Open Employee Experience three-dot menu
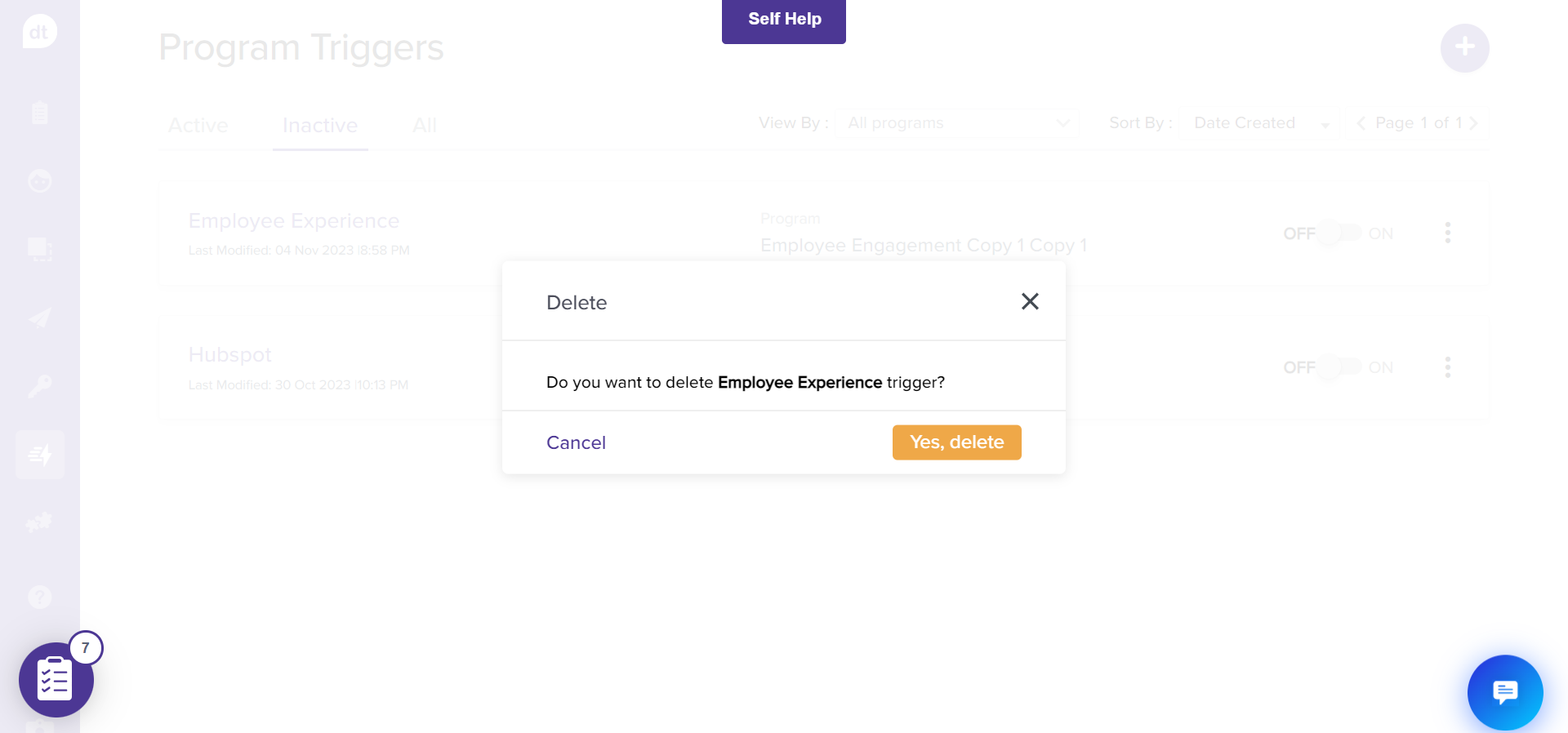The width and height of the screenshot is (1568, 733). (x=1448, y=233)
